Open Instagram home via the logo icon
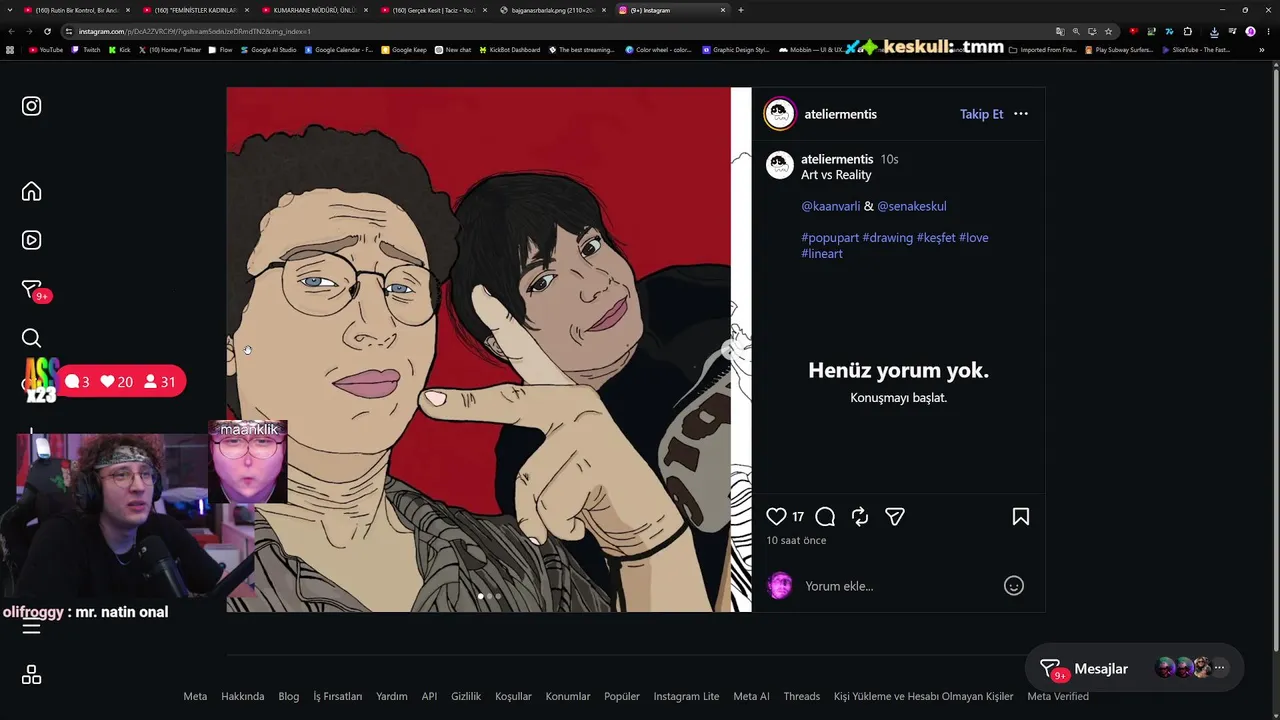This screenshot has height=720, width=1280. (32, 106)
